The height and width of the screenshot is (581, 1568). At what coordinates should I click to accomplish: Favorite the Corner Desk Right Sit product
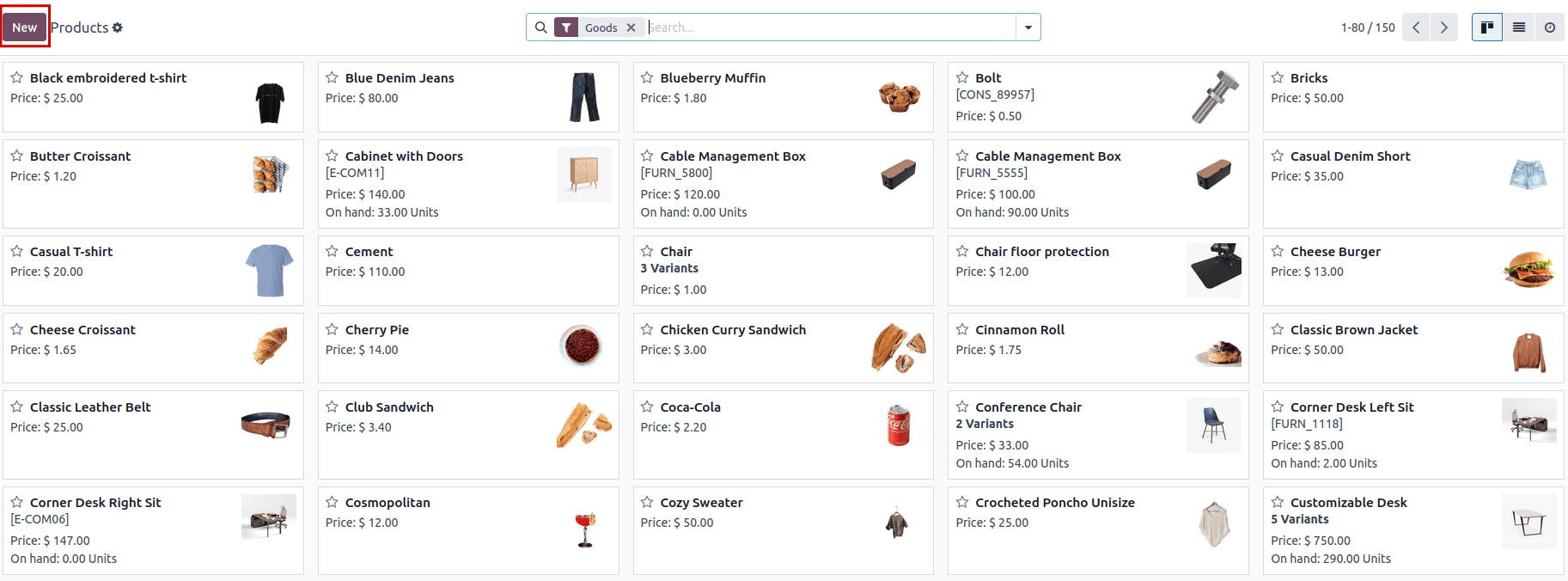[17, 502]
